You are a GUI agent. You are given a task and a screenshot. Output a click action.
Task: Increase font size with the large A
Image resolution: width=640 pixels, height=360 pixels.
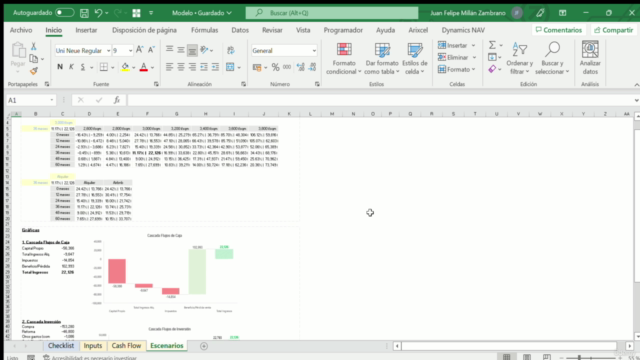[x=140, y=50]
